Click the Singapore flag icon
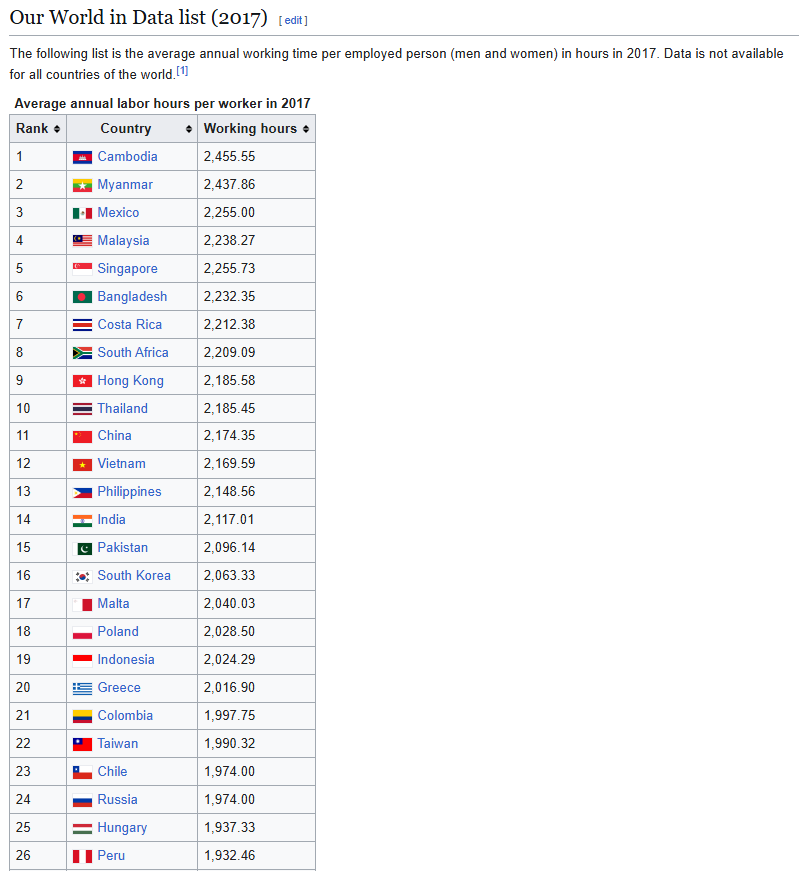The width and height of the screenshot is (800, 871). point(82,269)
